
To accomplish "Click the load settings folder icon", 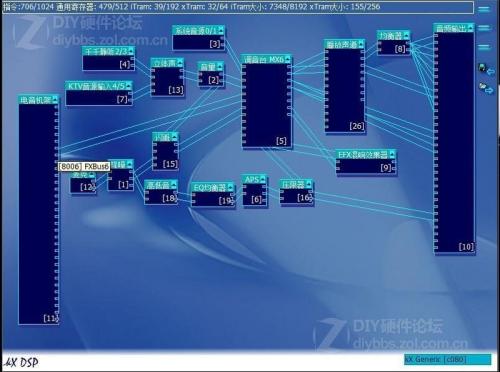I will point(486,88).
